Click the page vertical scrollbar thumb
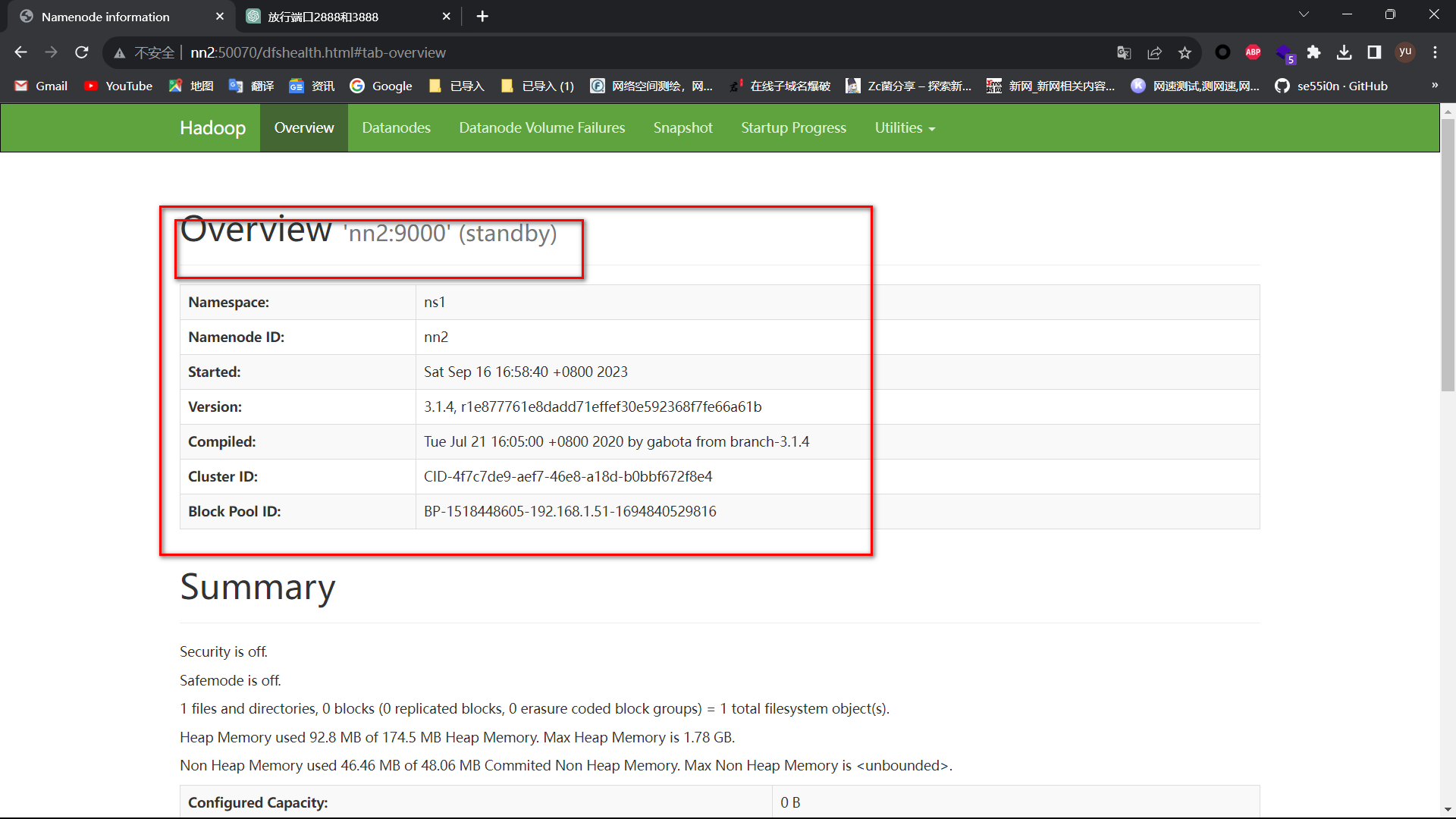This screenshot has width=1456, height=819. 1448,254
